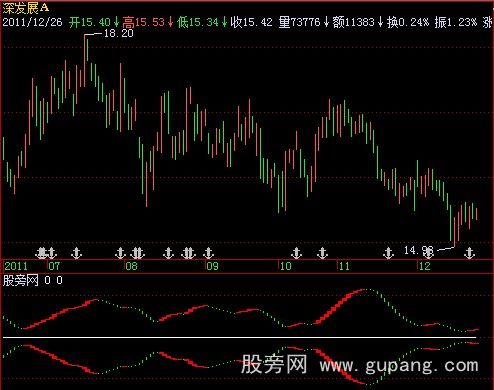This screenshot has width=494, height=390.
Task: Select the 08 month marker on time axis
Action: (131, 266)
